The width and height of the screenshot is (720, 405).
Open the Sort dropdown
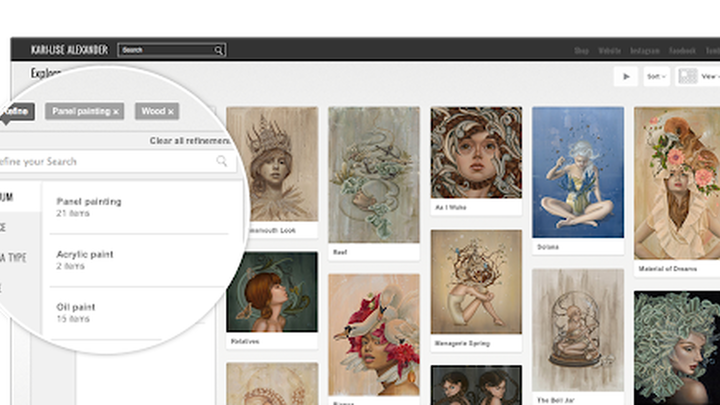656,76
